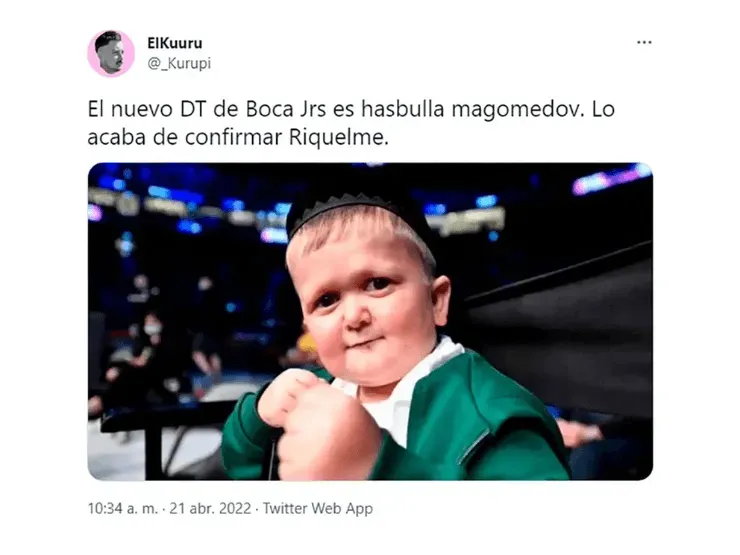This screenshot has width=740, height=555.
Task: Click the 10:34 a. m. timestamp
Action: (x=123, y=508)
